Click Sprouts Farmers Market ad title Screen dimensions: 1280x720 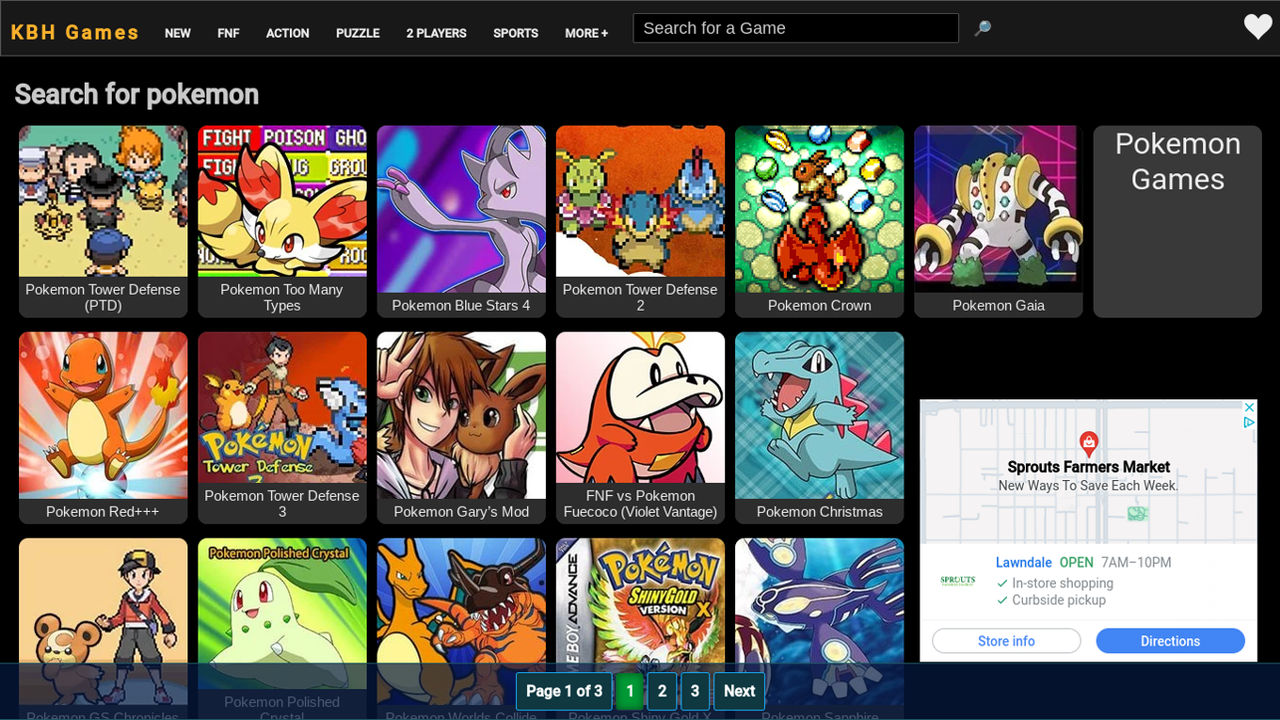(1089, 467)
